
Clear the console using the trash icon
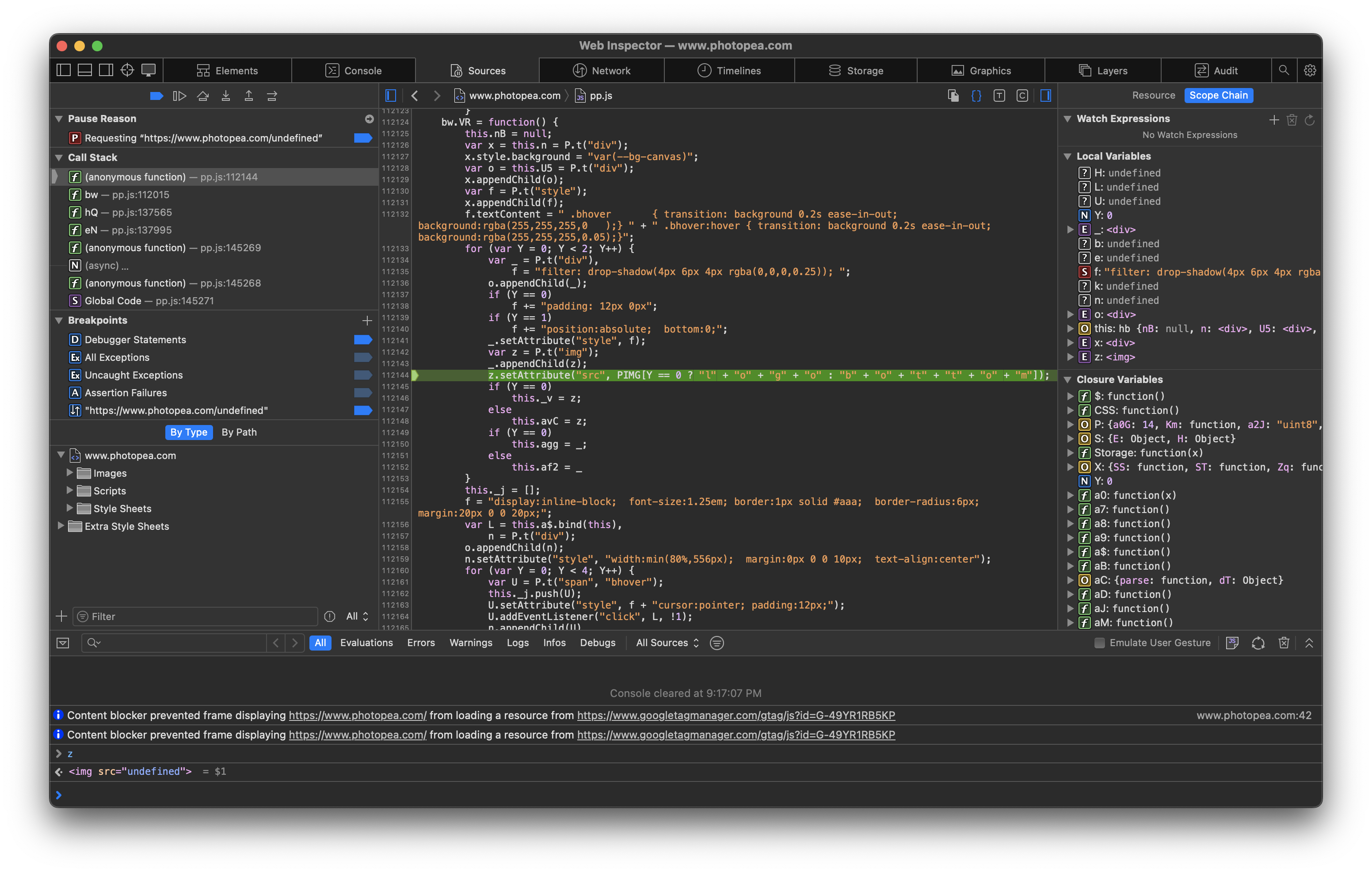coord(1284,643)
